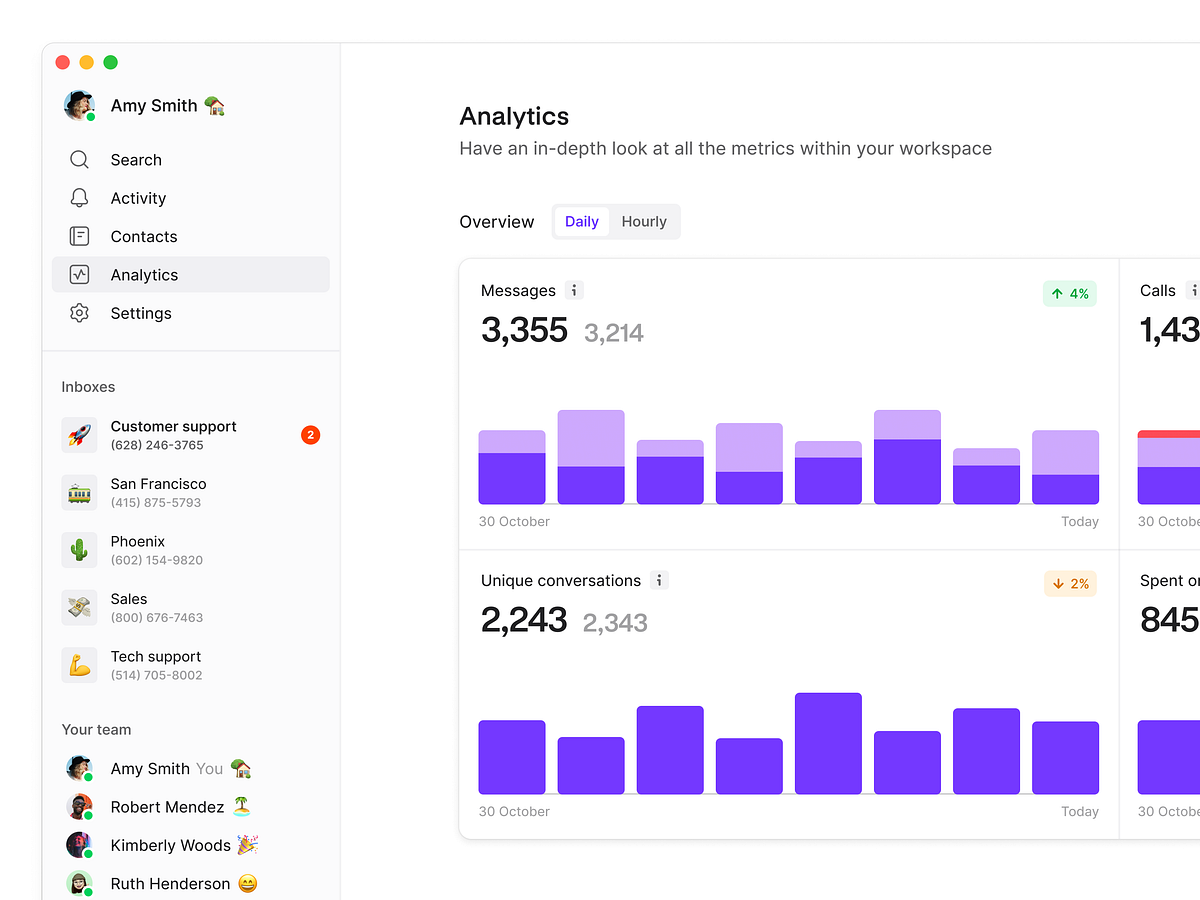Open Contacts via the card icon
This screenshot has height=900, width=1200.
(79, 236)
